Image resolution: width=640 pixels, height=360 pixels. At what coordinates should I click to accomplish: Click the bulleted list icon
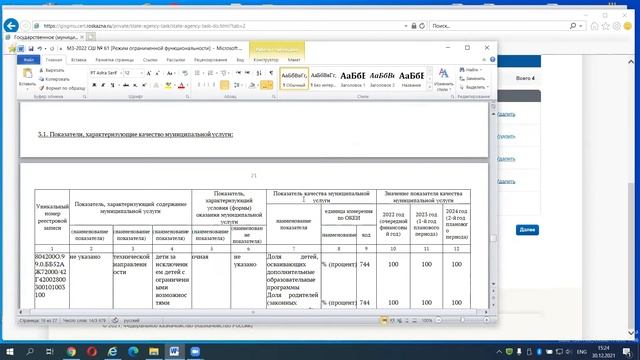coord(198,73)
